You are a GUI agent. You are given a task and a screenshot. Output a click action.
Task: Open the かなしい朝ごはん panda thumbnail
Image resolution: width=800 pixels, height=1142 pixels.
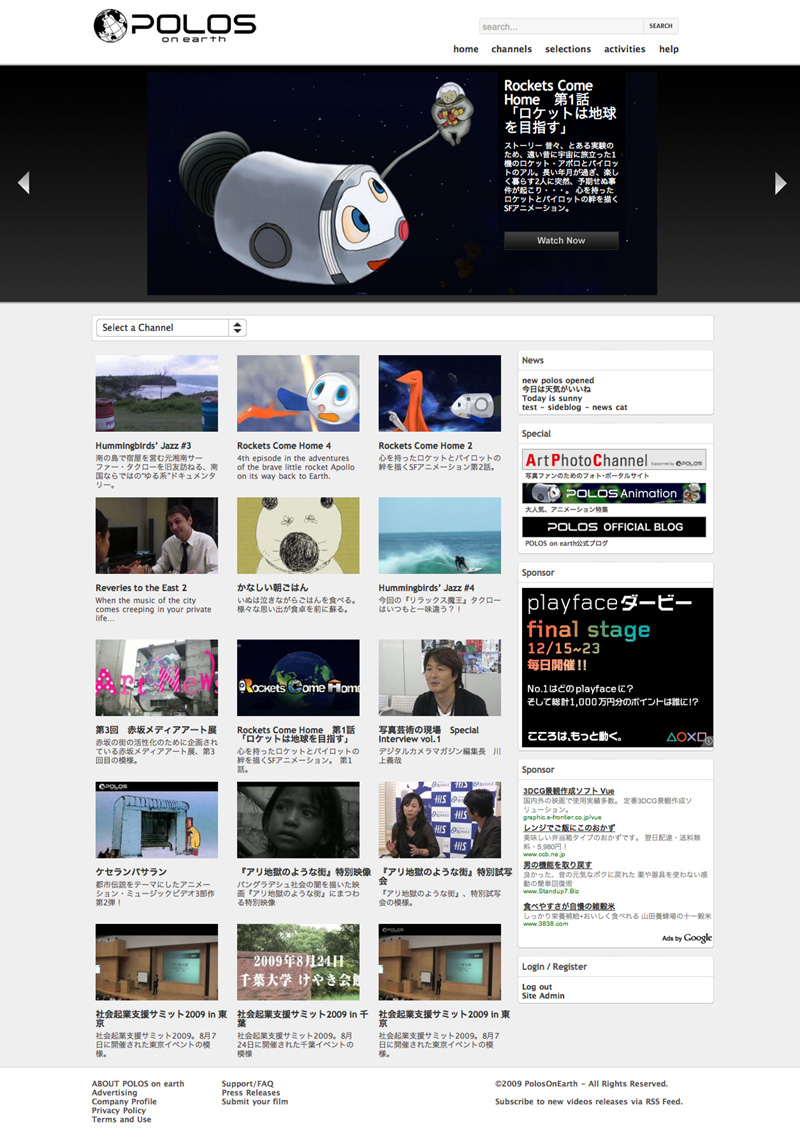point(298,535)
